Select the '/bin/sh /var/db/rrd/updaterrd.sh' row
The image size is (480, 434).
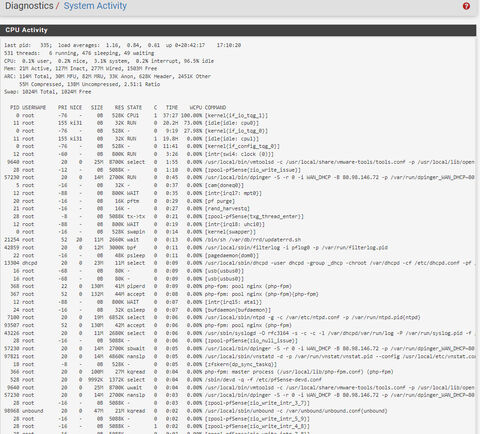(x=152, y=240)
